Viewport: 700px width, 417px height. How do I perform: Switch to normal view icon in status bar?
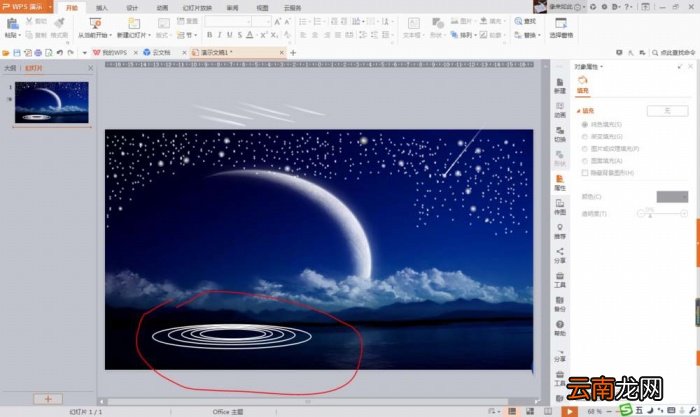click(512, 411)
